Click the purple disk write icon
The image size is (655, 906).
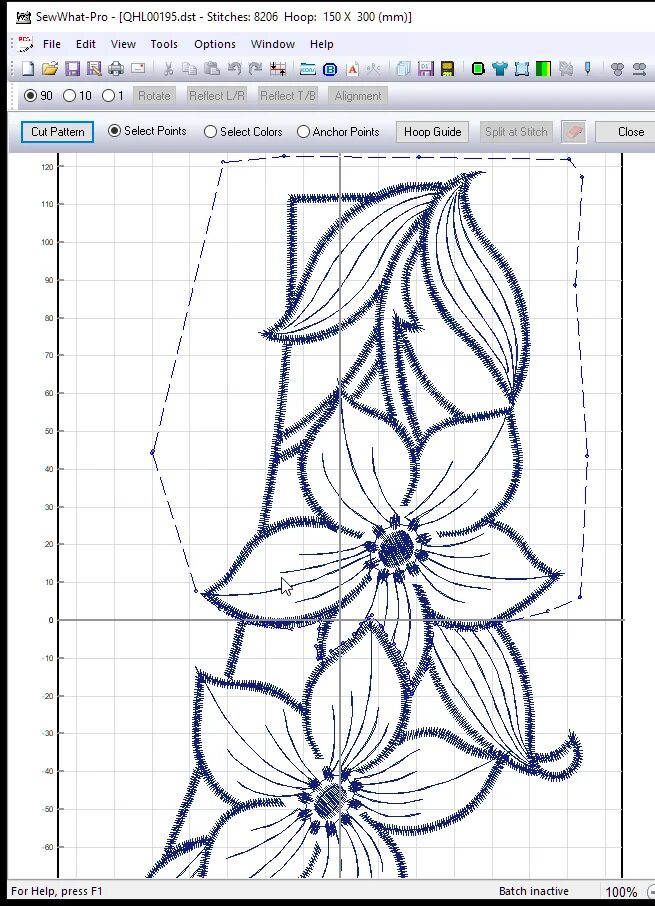coord(426,69)
